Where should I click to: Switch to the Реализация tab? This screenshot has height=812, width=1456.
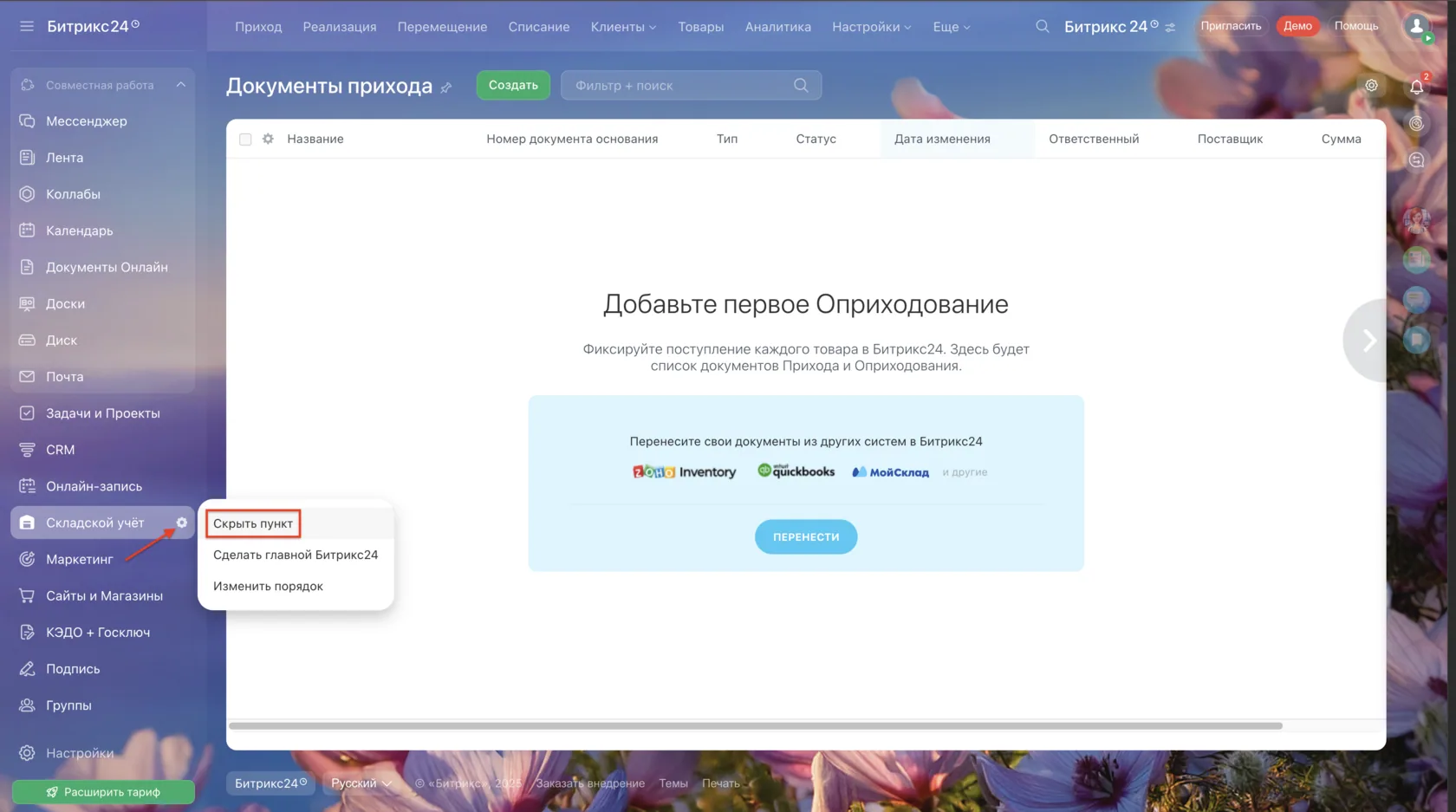pyautogui.click(x=340, y=27)
